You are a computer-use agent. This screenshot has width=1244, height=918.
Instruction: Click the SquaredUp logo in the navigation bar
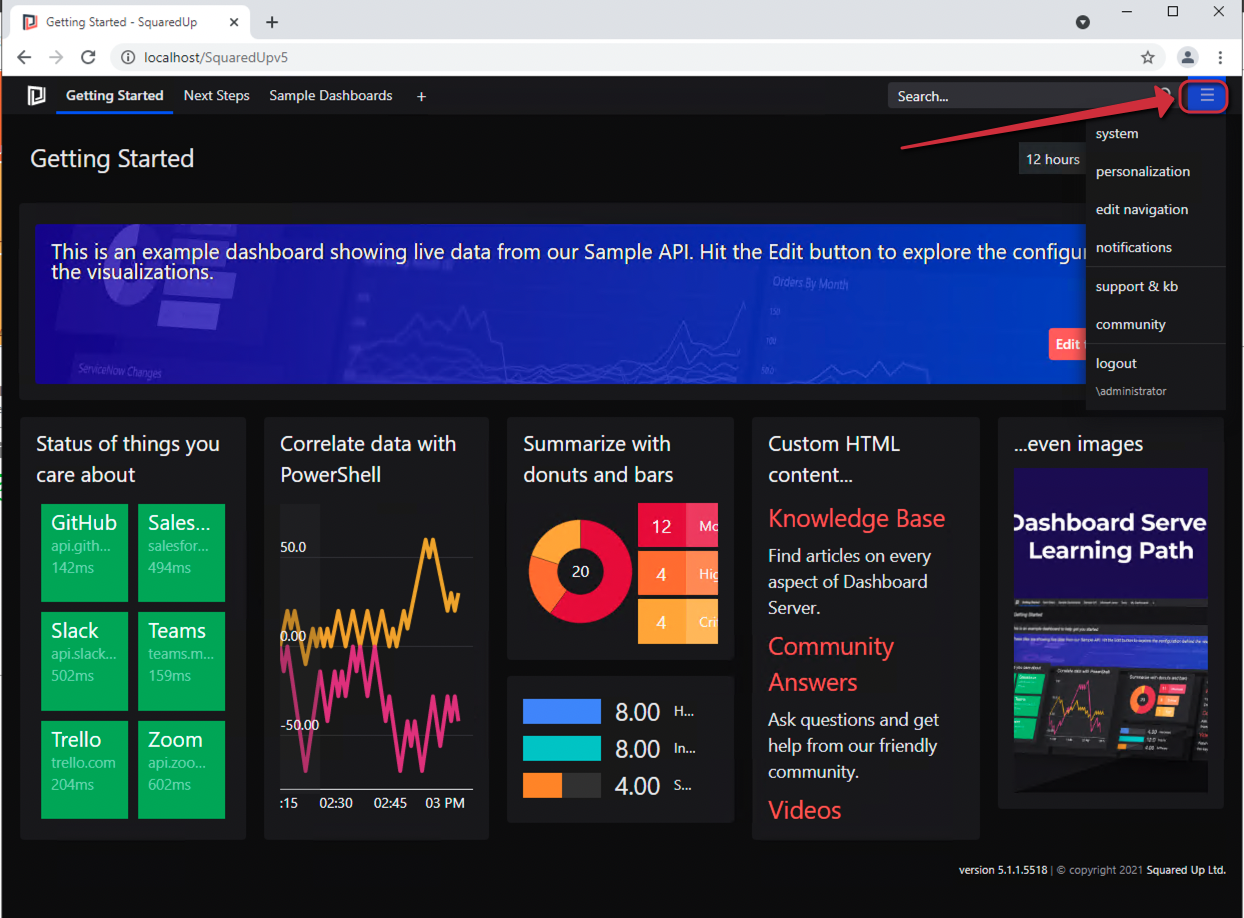[37, 96]
